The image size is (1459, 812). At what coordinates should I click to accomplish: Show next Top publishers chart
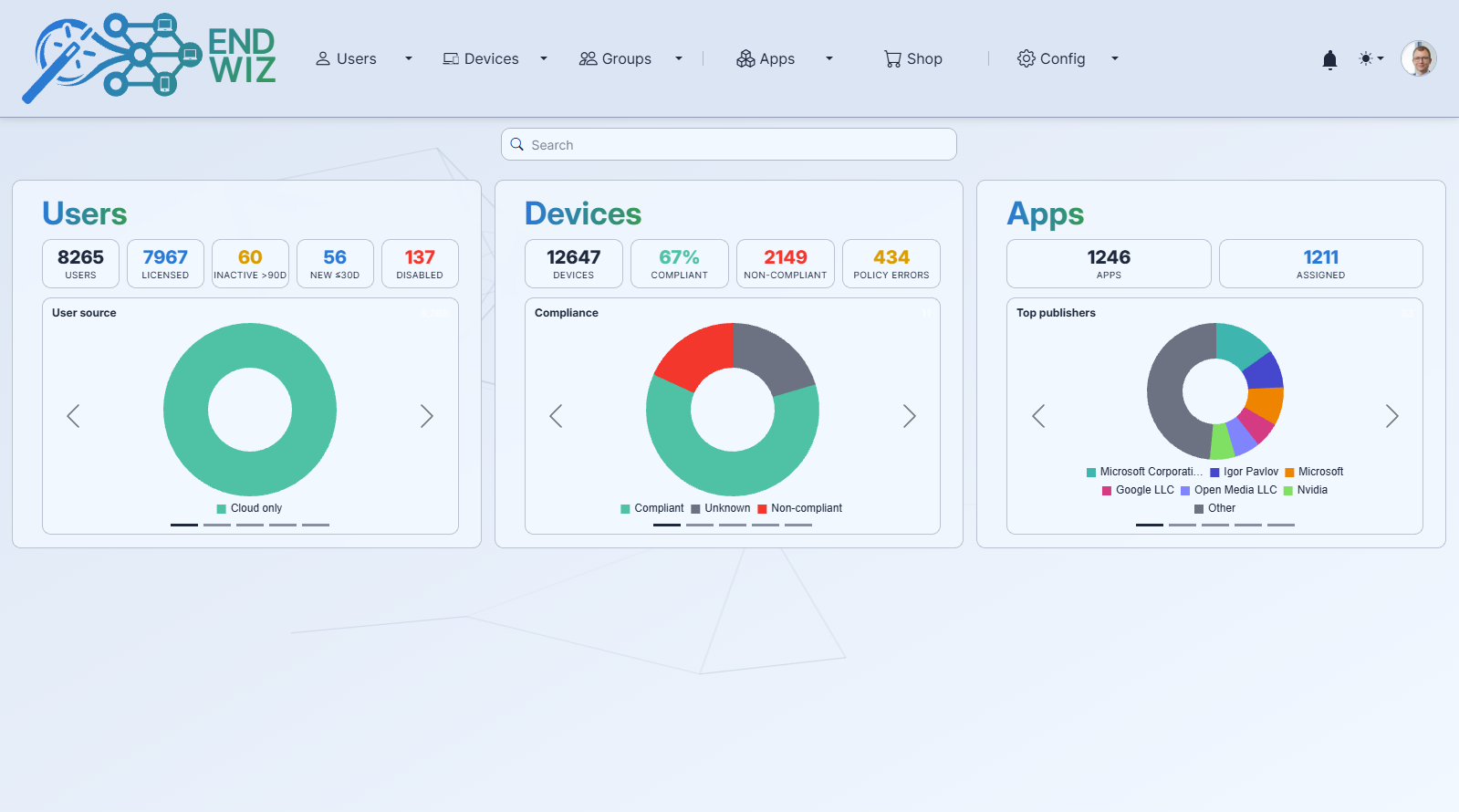[x=1391, y=416]
